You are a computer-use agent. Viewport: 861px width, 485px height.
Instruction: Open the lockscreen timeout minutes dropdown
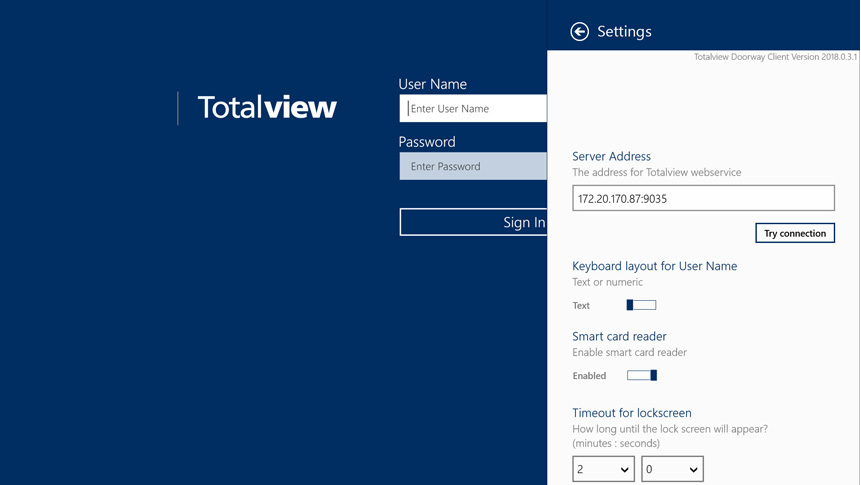click(603, 469)
